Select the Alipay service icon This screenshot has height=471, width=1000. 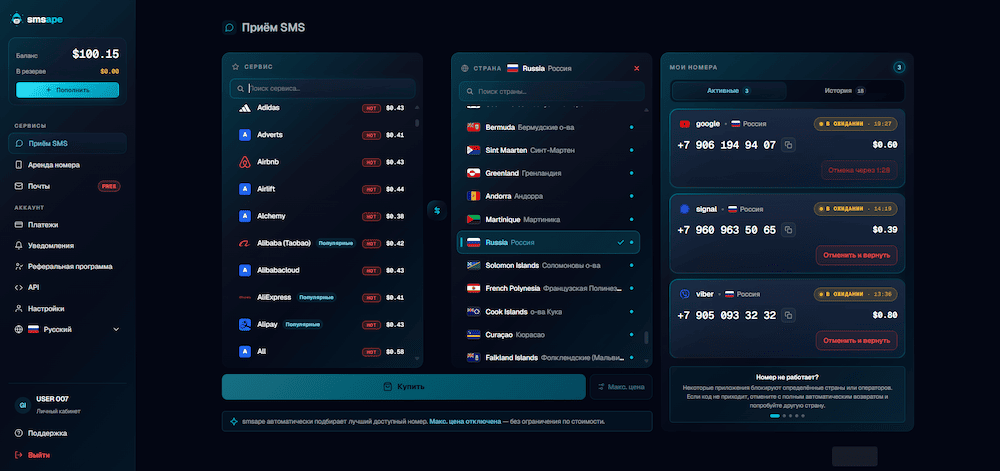pos(244,324)
